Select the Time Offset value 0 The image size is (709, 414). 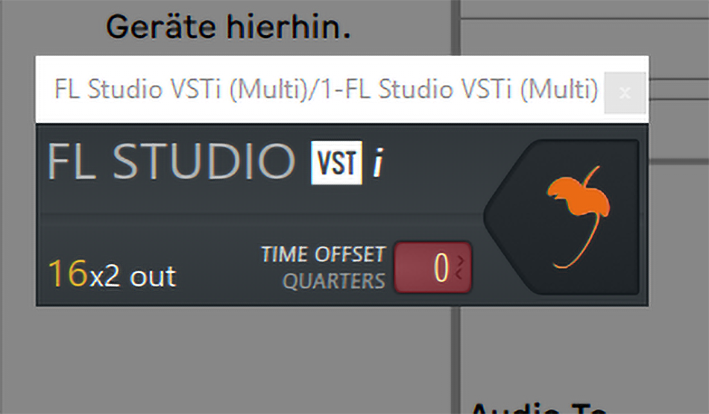[441, 268]
